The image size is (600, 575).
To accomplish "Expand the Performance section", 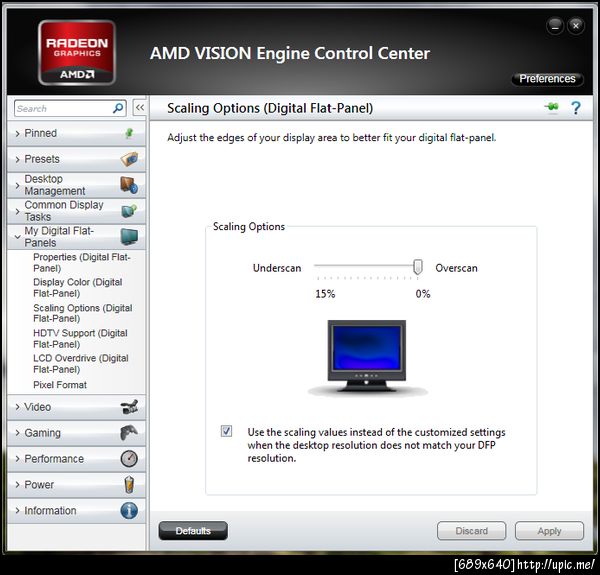I will (76, 459).
